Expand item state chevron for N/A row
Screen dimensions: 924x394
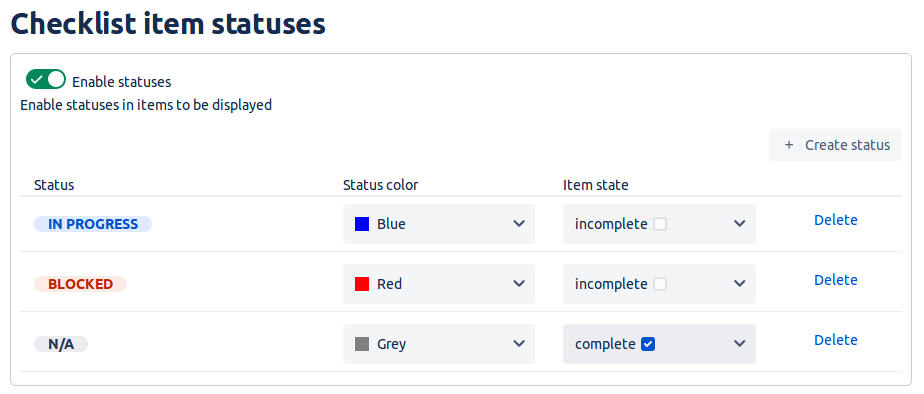point(740,344)
